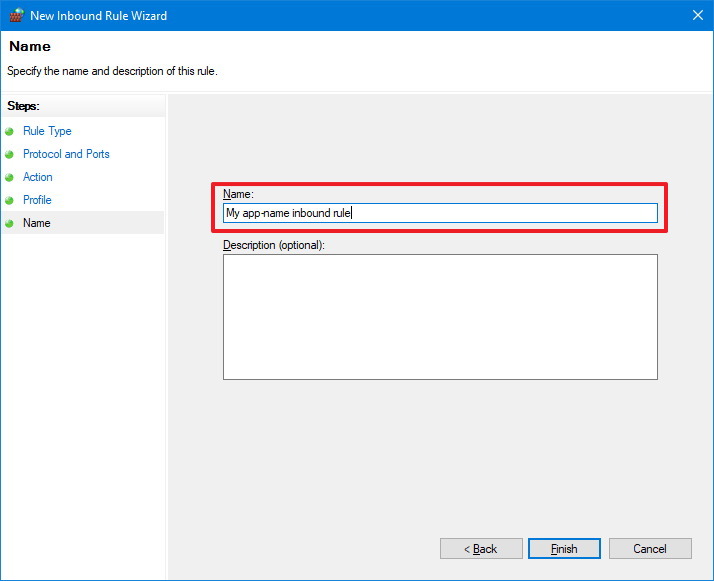Click inside the Name text field
Screen dimensions: 714x581
point(440,213)
